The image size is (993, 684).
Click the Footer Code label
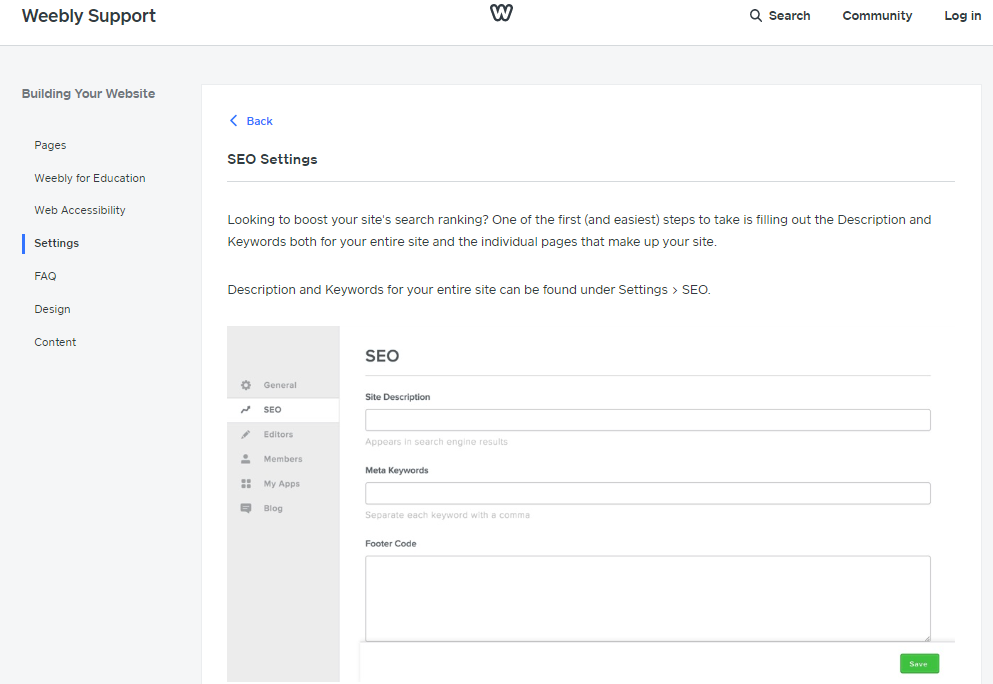click(x=391, y=543)
